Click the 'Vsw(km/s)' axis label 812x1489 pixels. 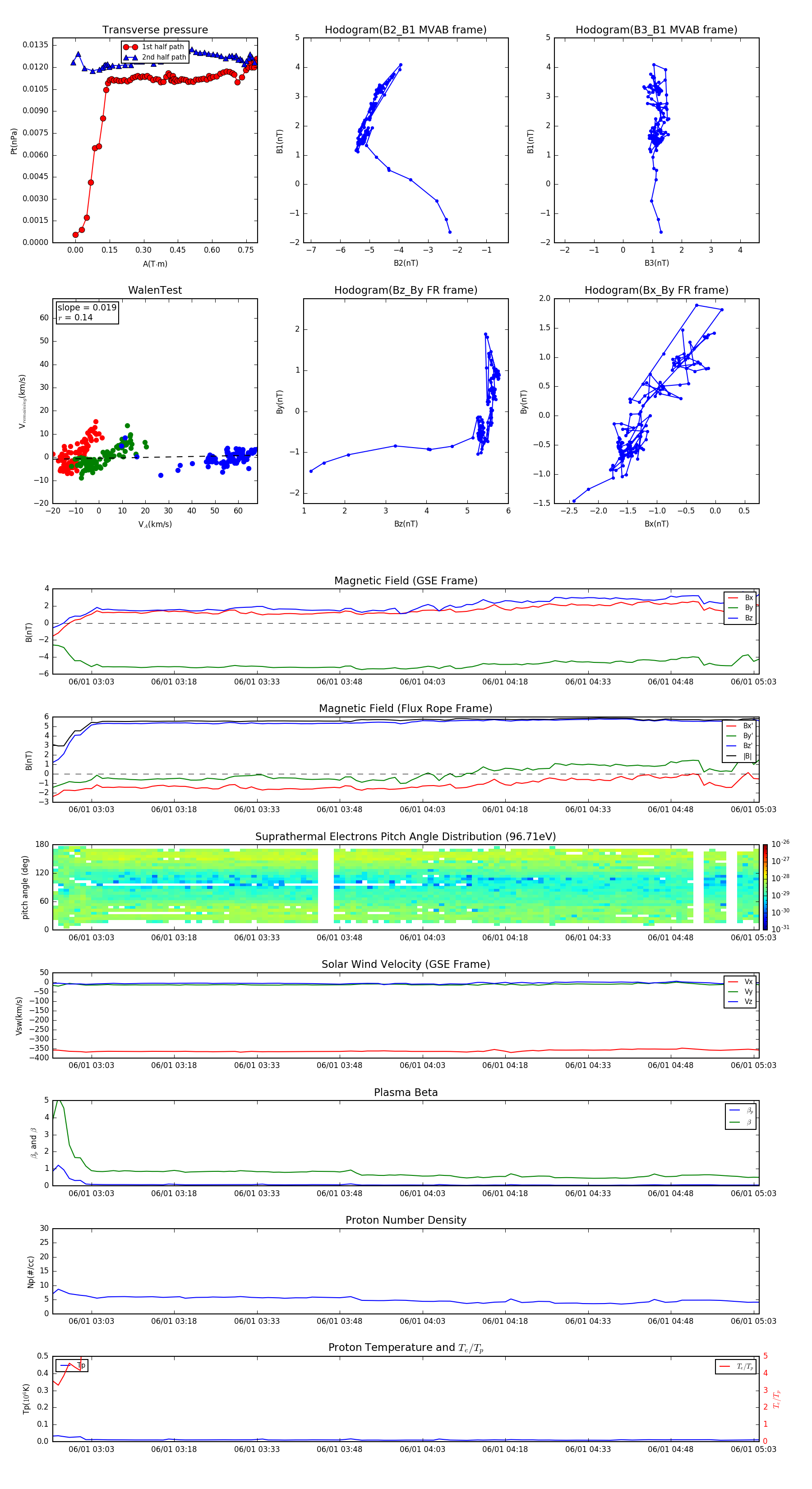point(18,1016)
